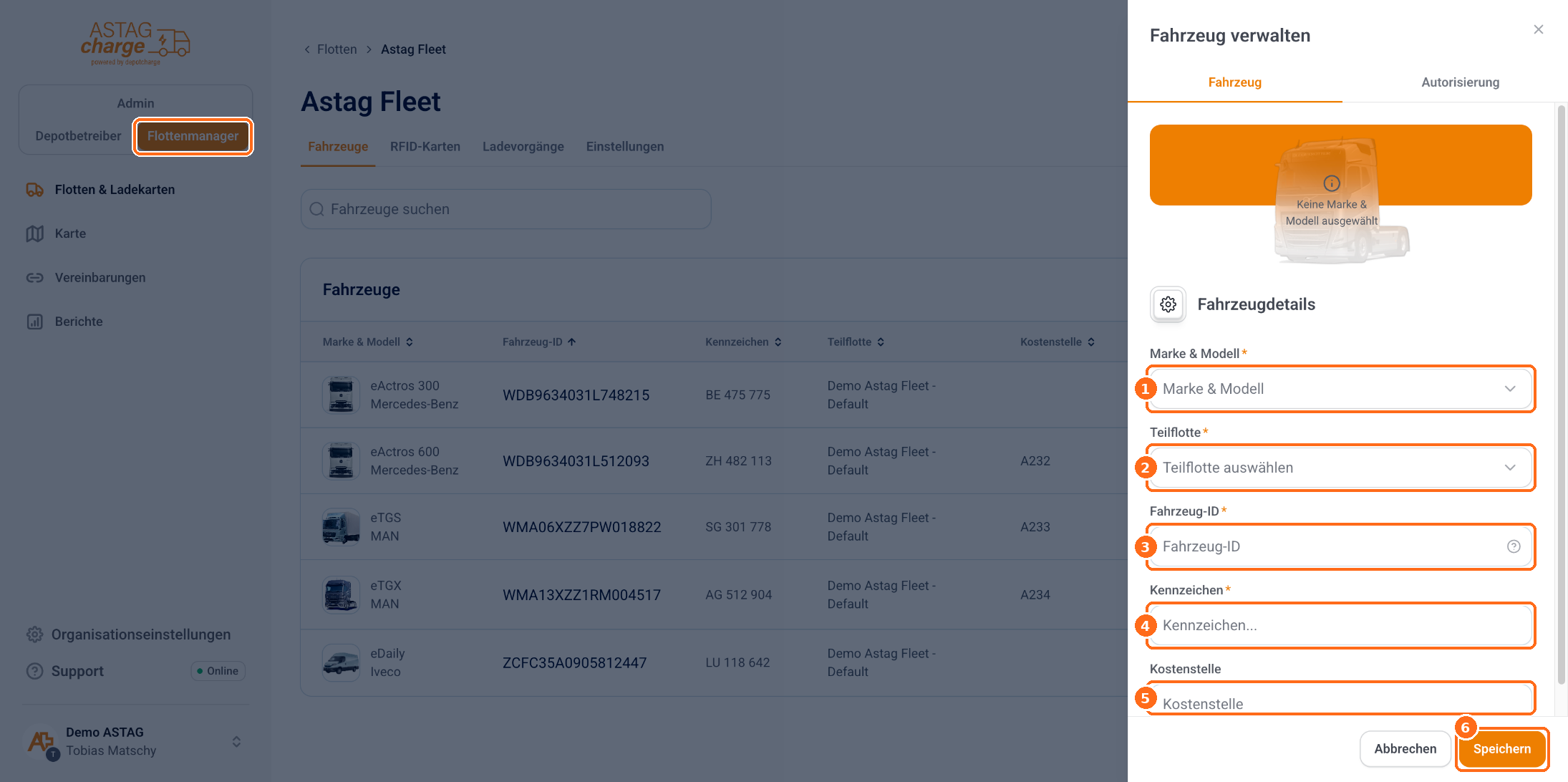Click the Fahrzeug-ID help icon
This screenshot has width=1568, height=782.
(x=1514, y=546)
